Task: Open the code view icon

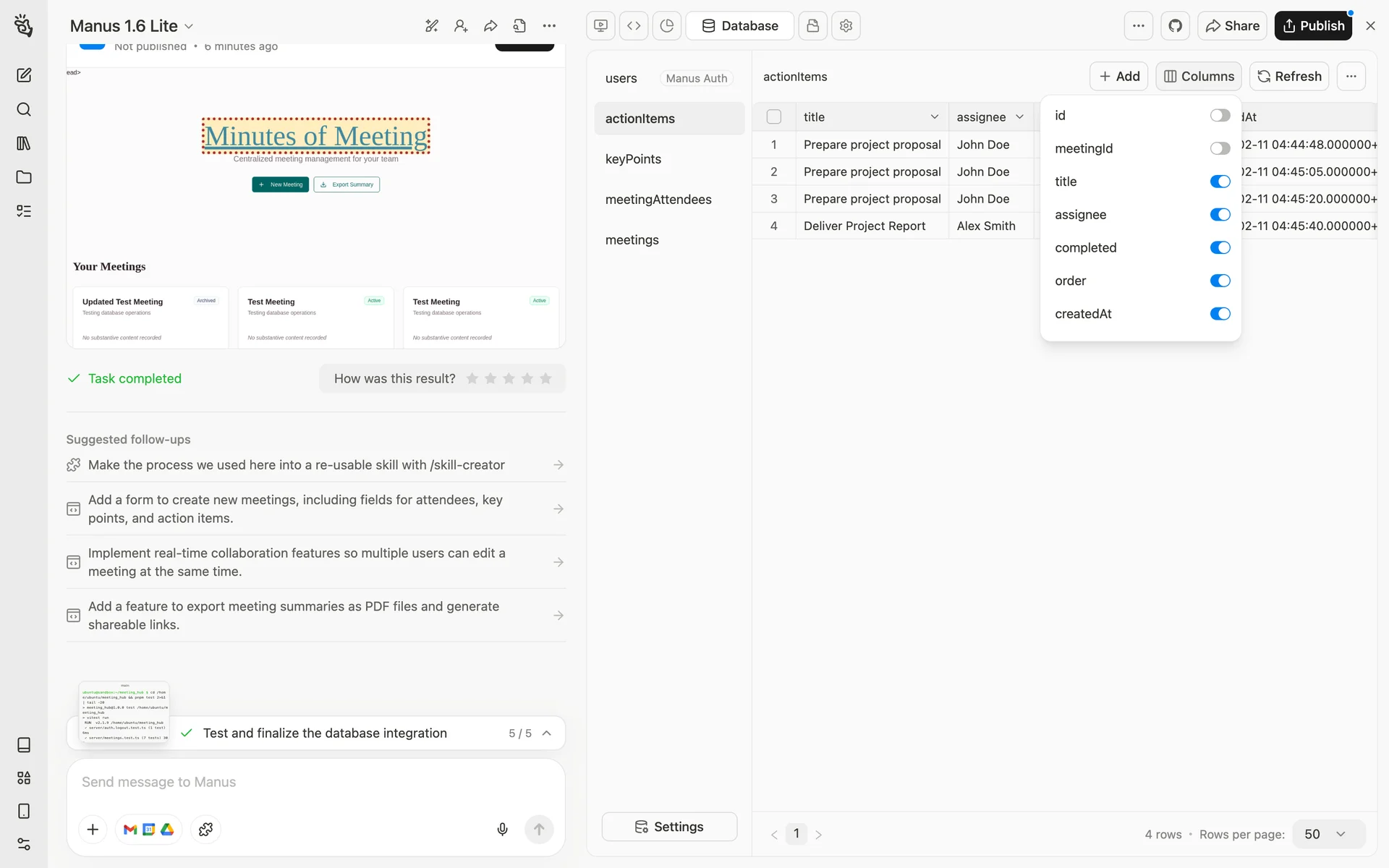Action: click(634, 26)
